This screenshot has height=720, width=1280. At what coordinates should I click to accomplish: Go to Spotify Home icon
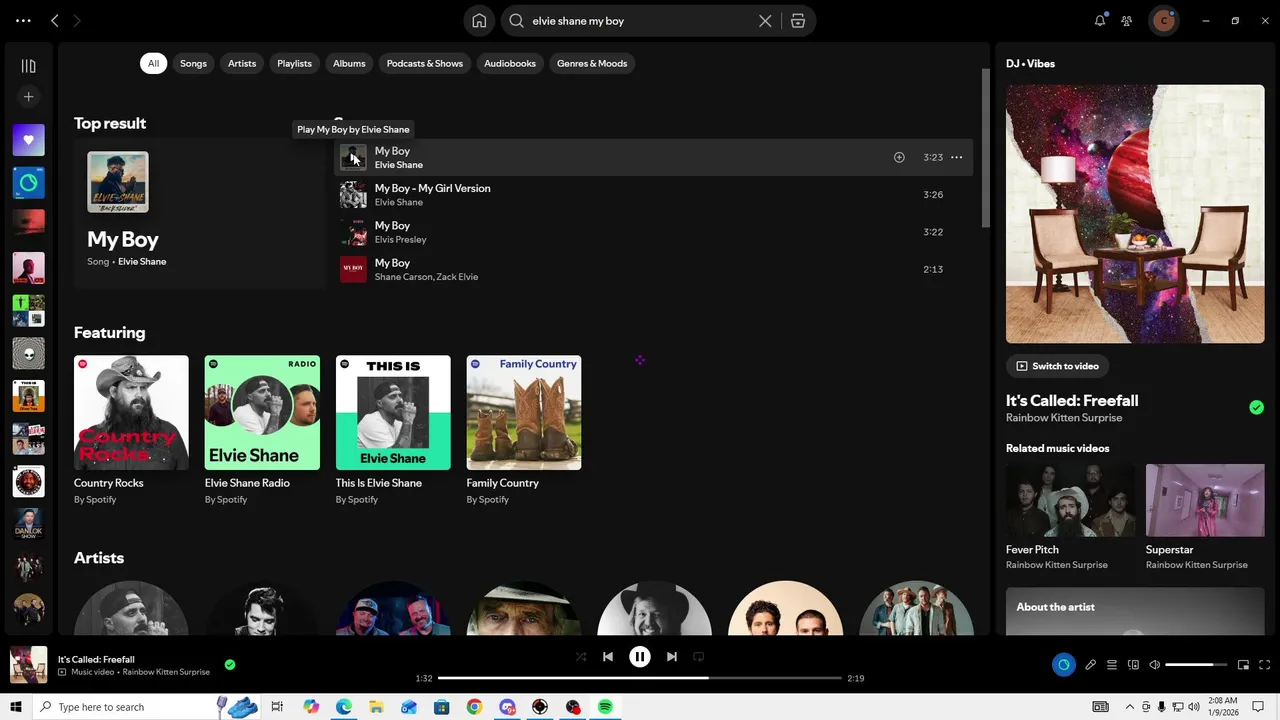tap(480, 21)
